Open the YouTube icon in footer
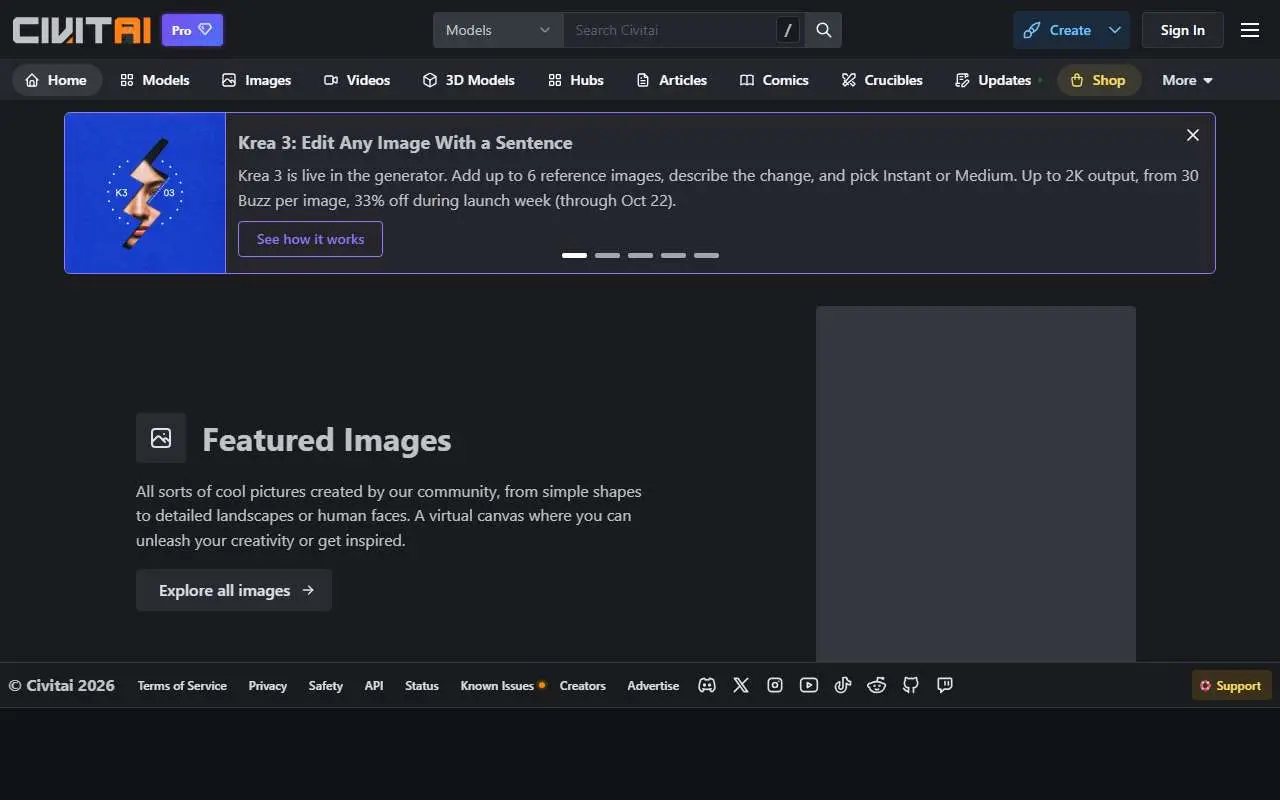This screenshot has width=1280, height=800. (809, 685)
